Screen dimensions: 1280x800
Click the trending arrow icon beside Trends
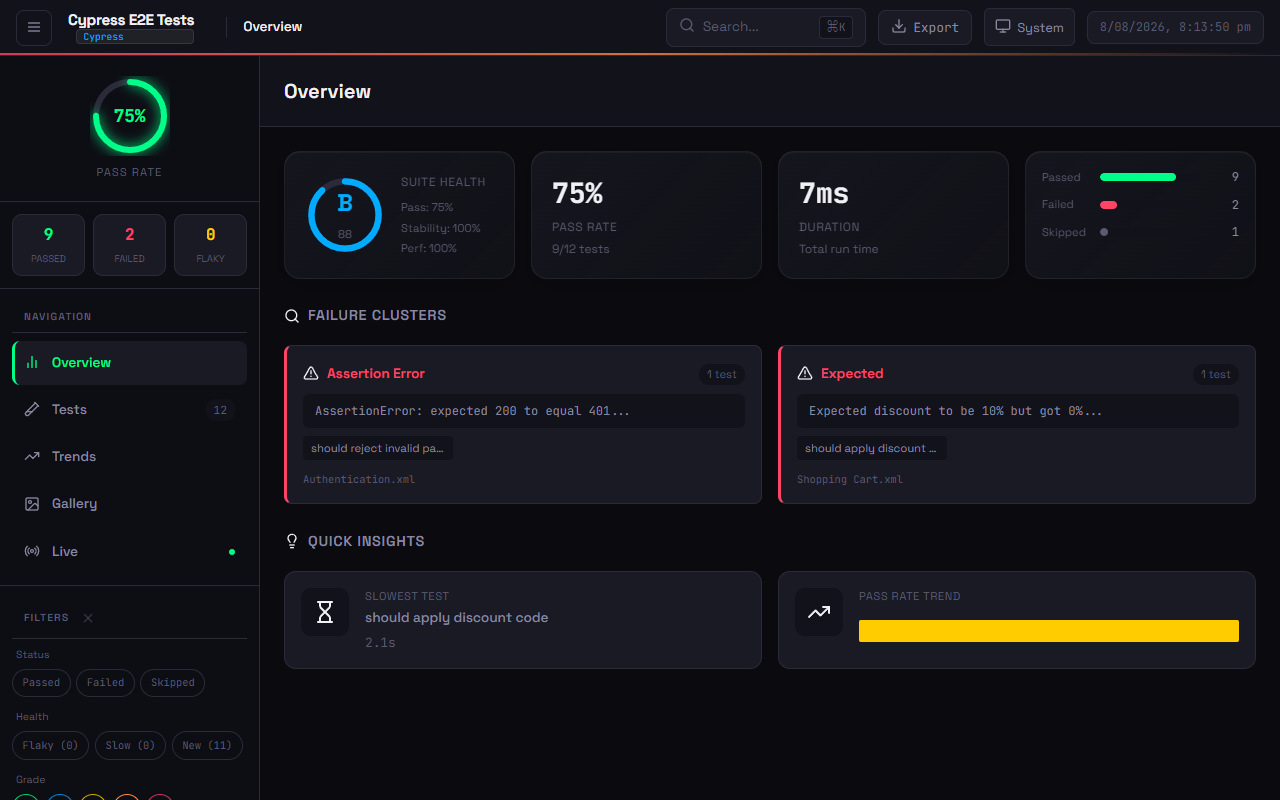click(x=32, y=456)
